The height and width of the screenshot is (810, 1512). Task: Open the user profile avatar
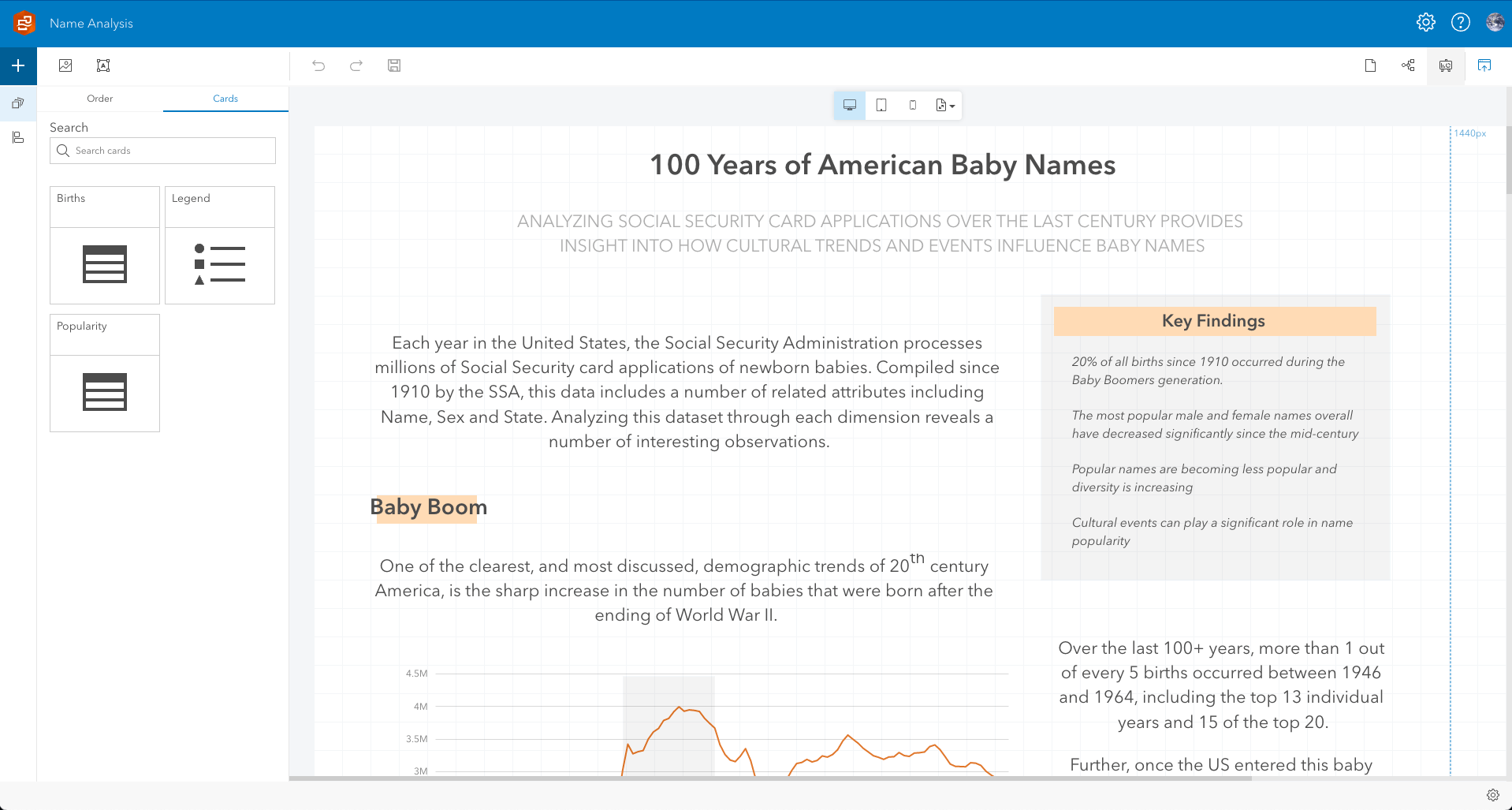coord(1495,22)
